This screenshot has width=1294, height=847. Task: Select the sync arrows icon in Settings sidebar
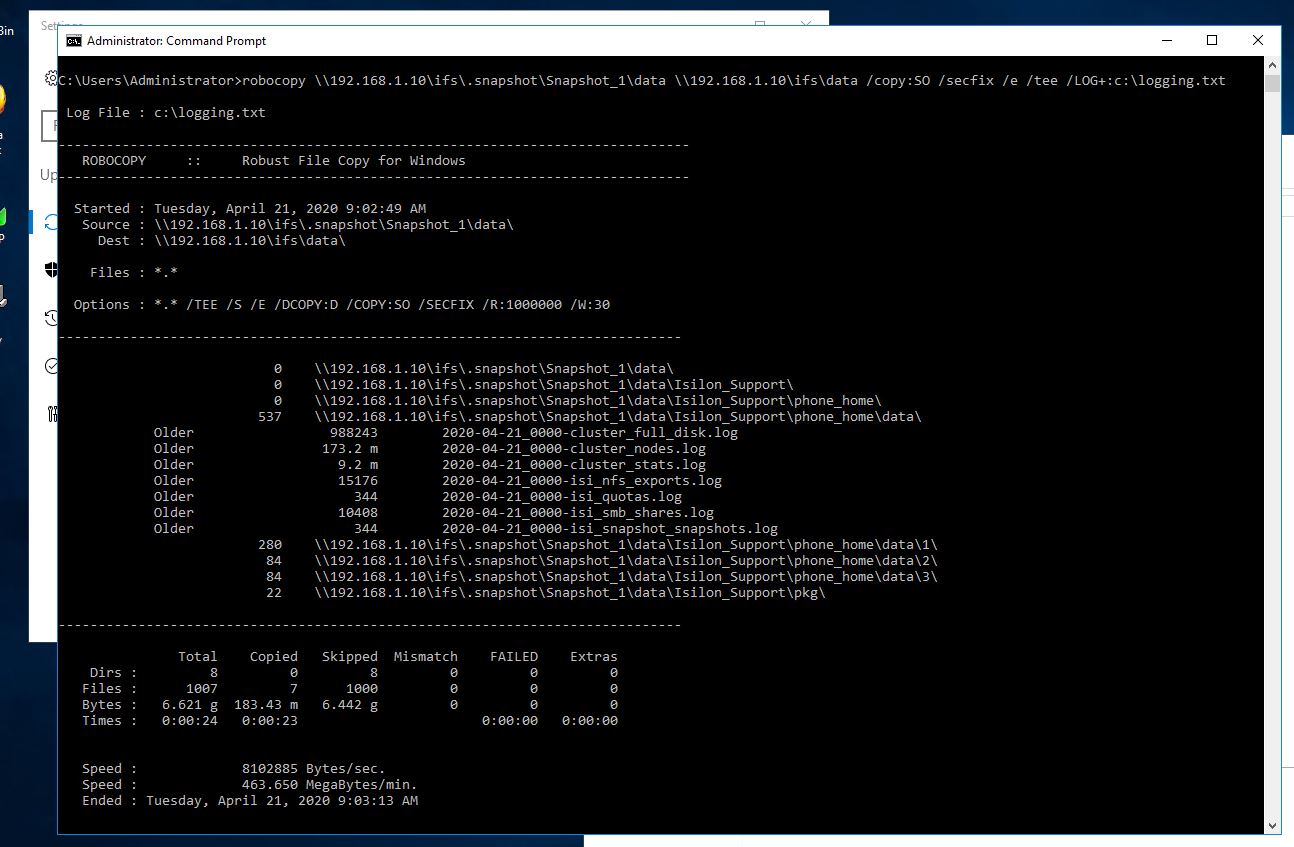point(50,223)
